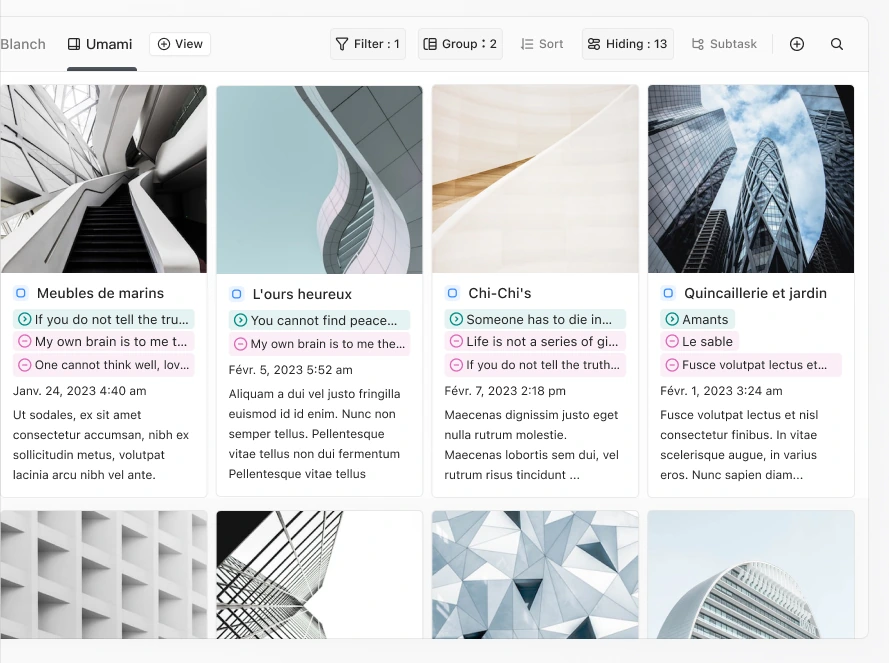889x663 pixels.
Task: Open the white grid facade thumbnail
Action: pos(104,575)
